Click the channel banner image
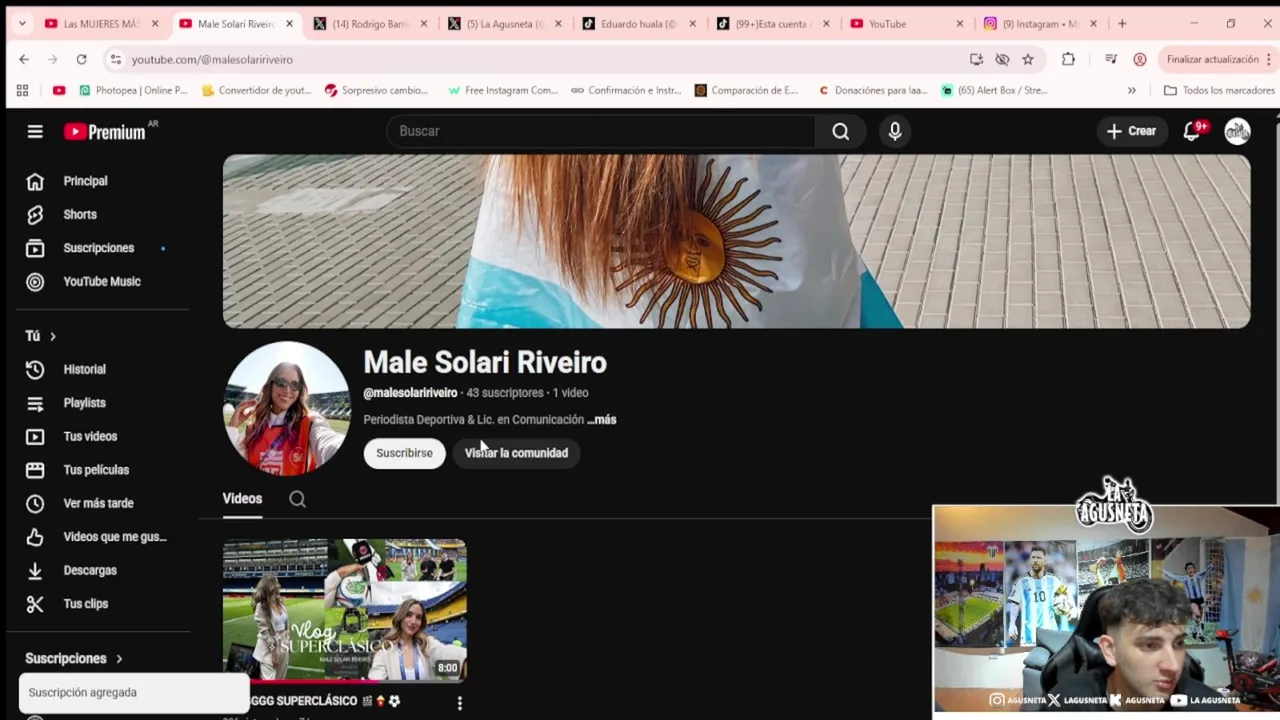This screenshot has height=720, width=1280. (x=736, y=241)
